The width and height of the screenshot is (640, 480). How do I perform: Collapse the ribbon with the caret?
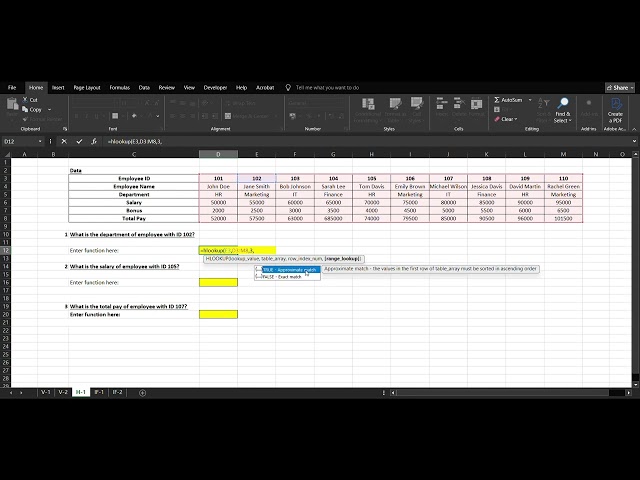634,129
